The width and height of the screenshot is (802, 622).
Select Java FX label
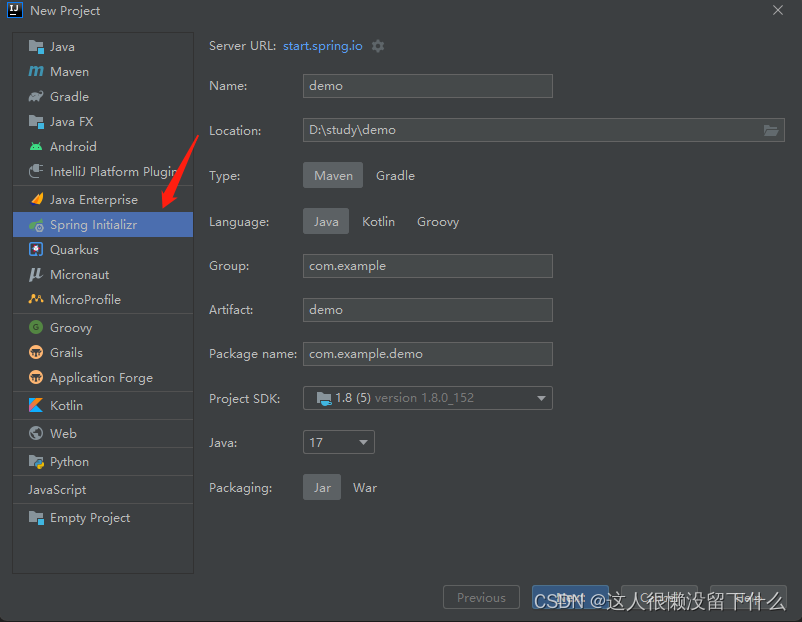tap(72, 122)
